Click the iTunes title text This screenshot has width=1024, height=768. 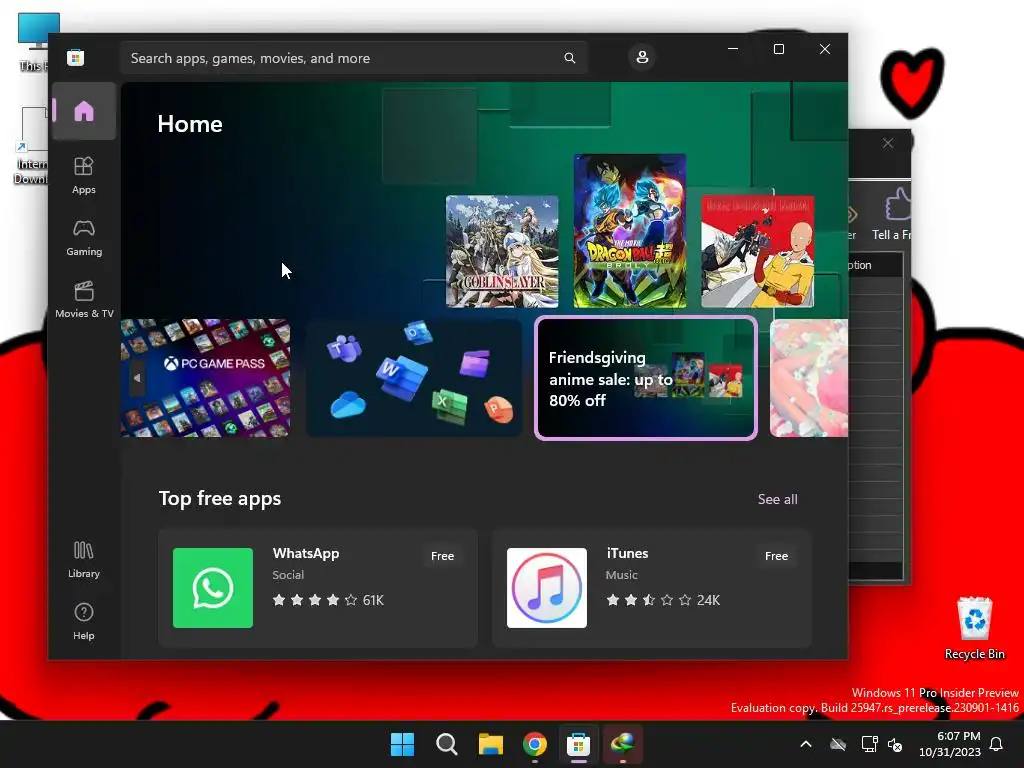627,553
